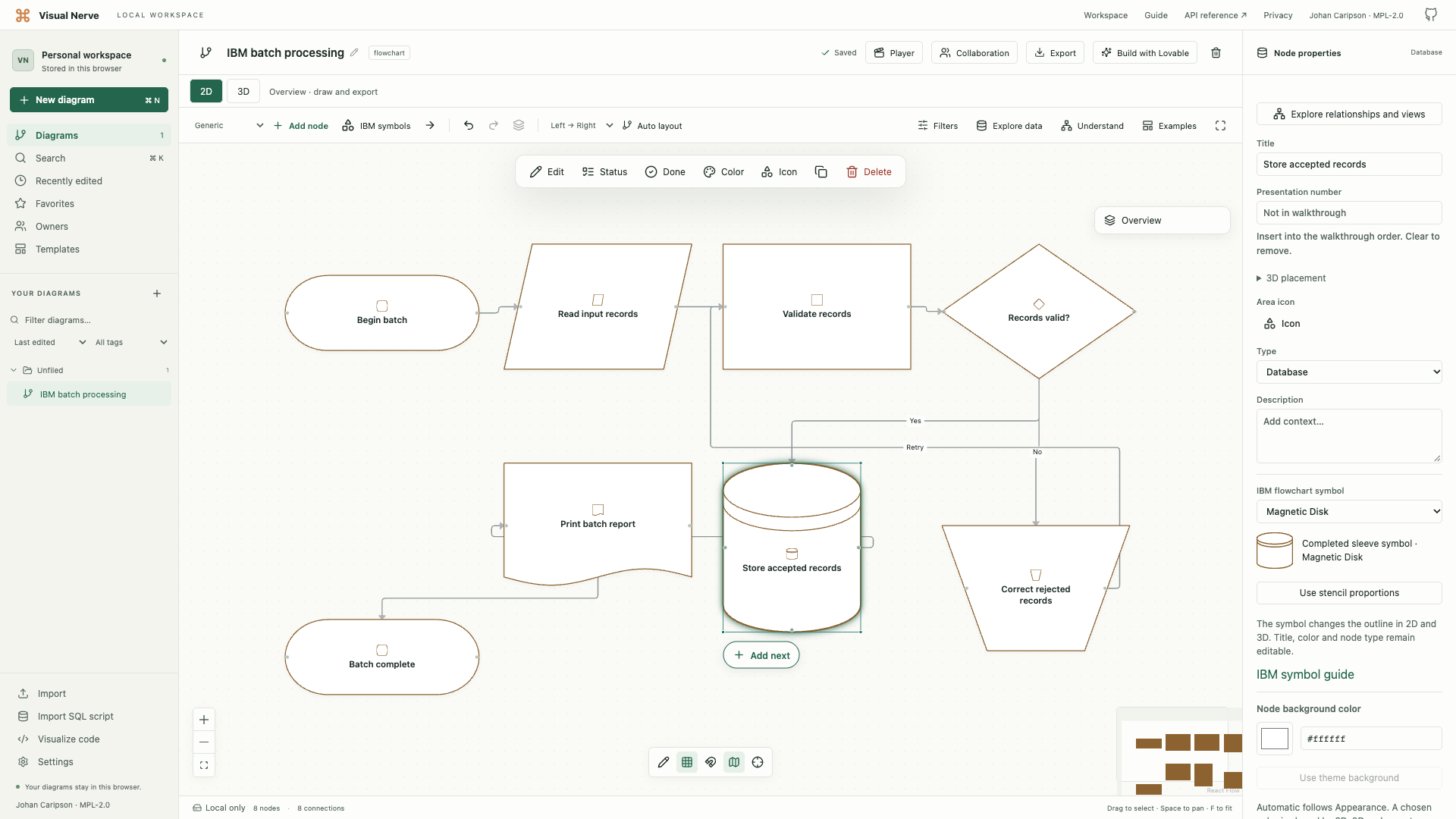This screenshot has width=1456, height=819.
Task: Click the spiral snap icon in bottom toolbar
Action: click(711, 763)
